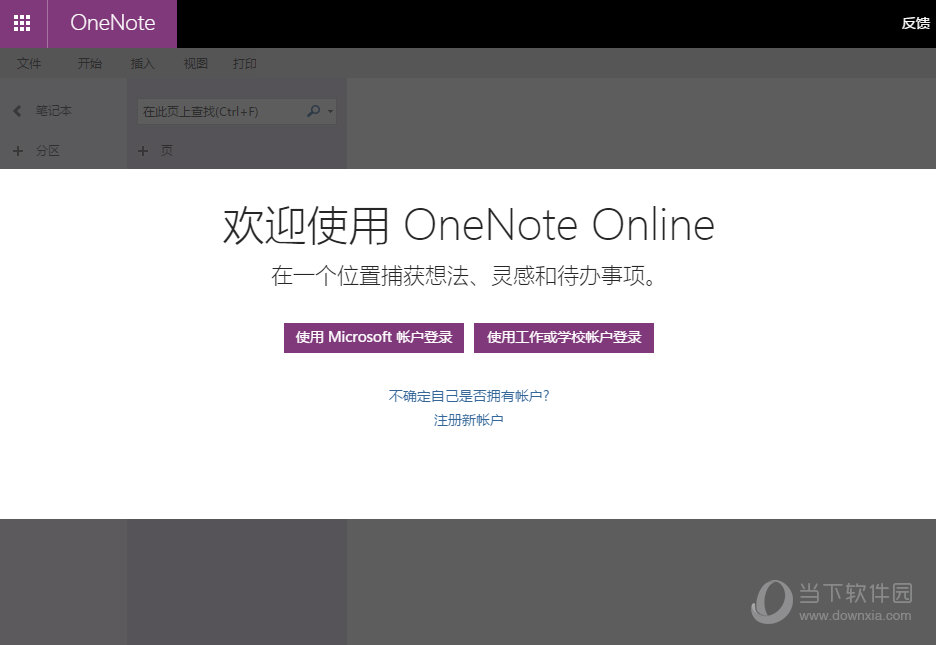Viewport: 936px width, 645px height.
Task: Click 使用工作或学校帐户登录 button
Action: point(564,338)
